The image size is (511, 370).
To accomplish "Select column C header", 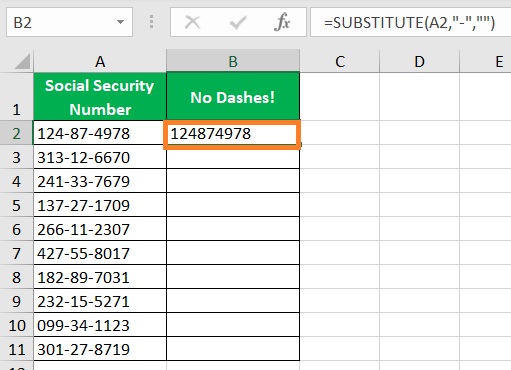I will 340,62.
